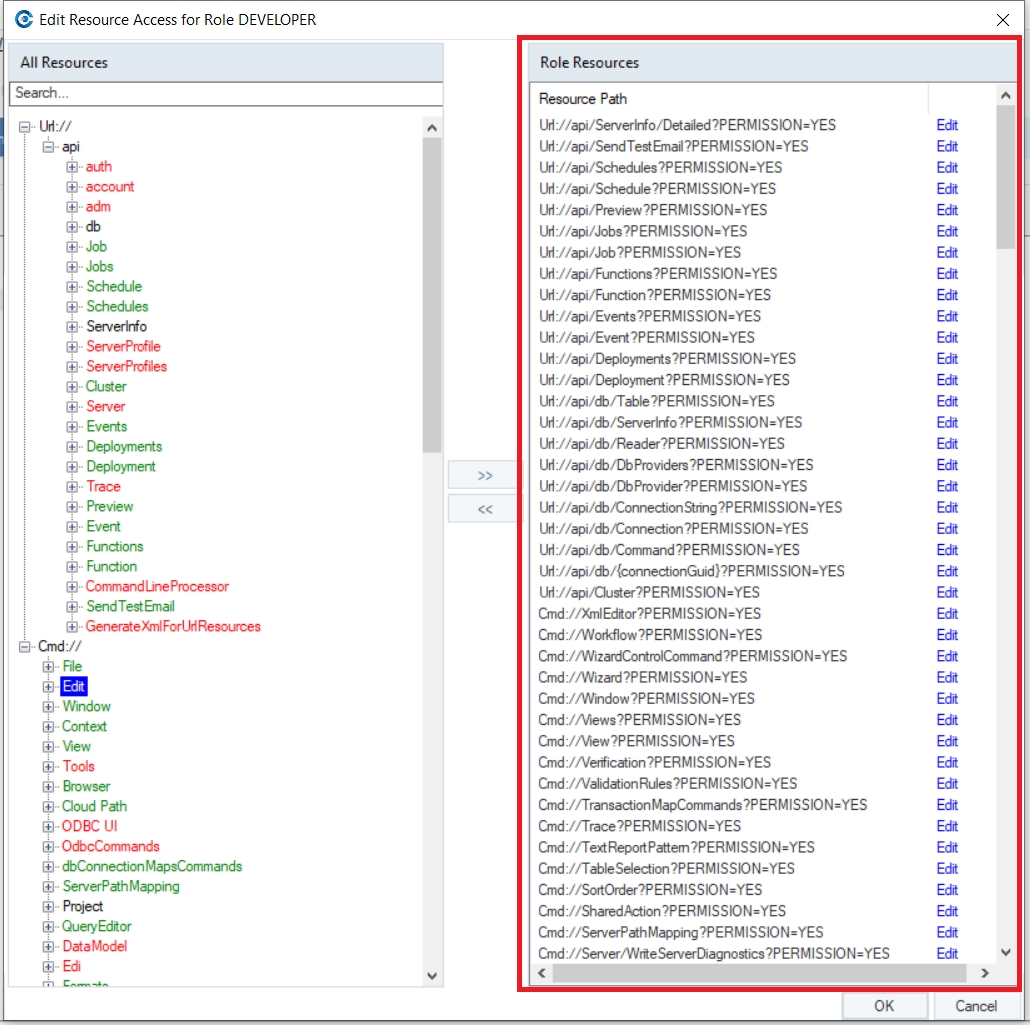
Task: Expand the ServerProfile tree node
Action: tap(72, 347)
